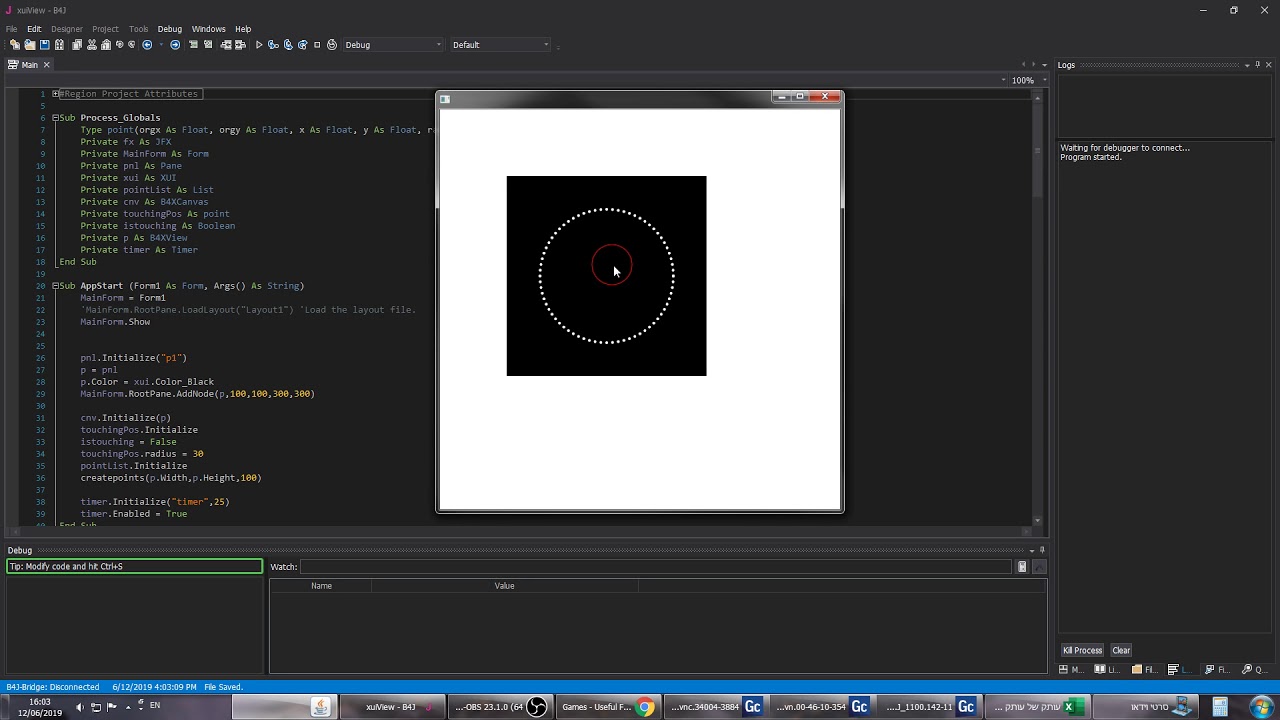Viewport: 1280px width, 720px height.
Task: Open the Debug panel options dropdown arrow
Action: 1031,550
